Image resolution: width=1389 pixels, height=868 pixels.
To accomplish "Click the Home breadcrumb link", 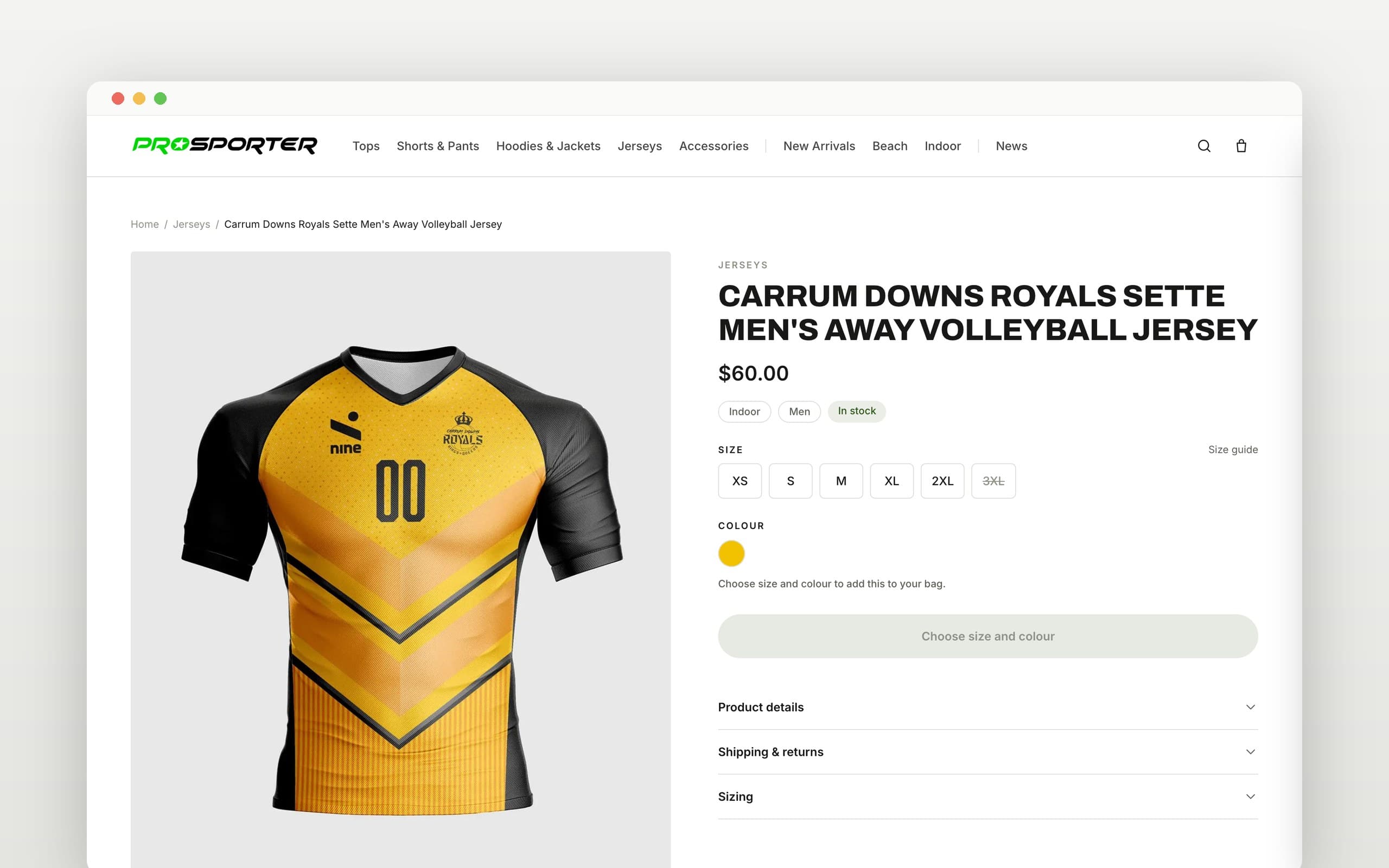I will [x=145, y=225].
